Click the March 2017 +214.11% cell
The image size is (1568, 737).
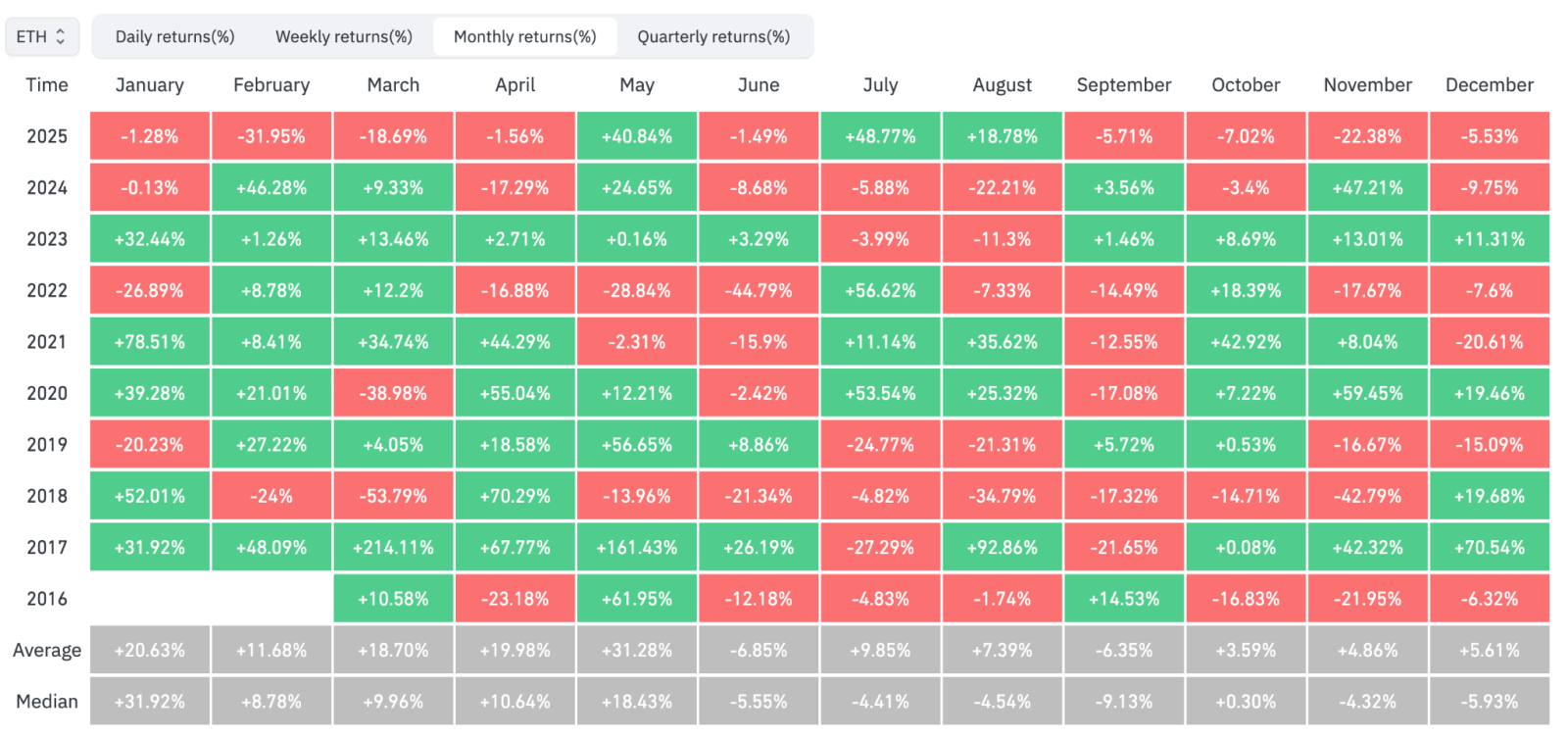393,548
